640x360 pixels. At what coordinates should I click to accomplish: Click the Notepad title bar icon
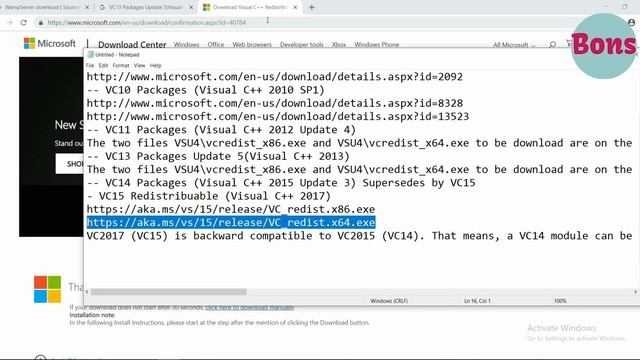91,55
